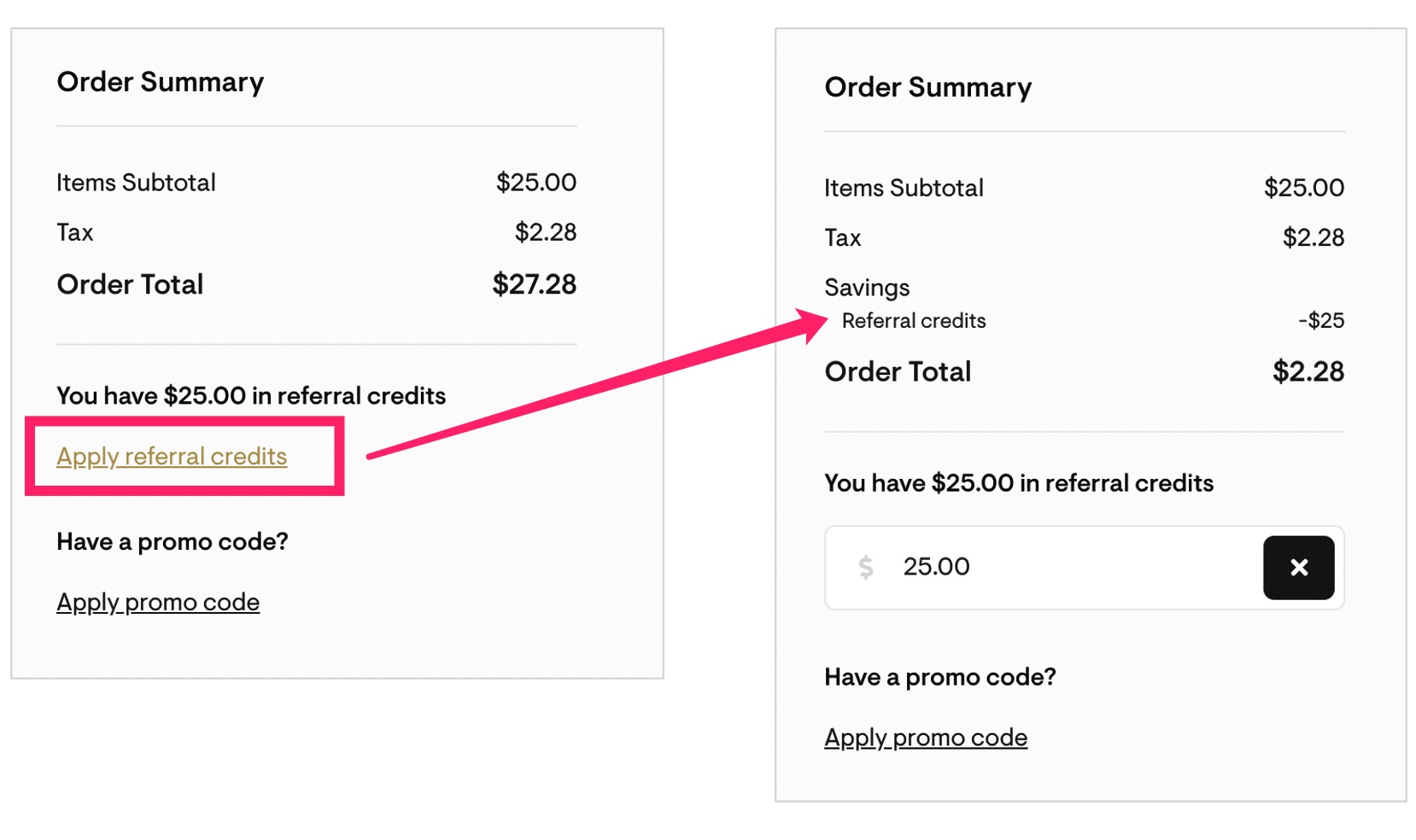Image resolution: width=1416 pixels, height=840 pixels.
Task: Click the -$25 referral credit discount amount
Action: pos(1320,321)
